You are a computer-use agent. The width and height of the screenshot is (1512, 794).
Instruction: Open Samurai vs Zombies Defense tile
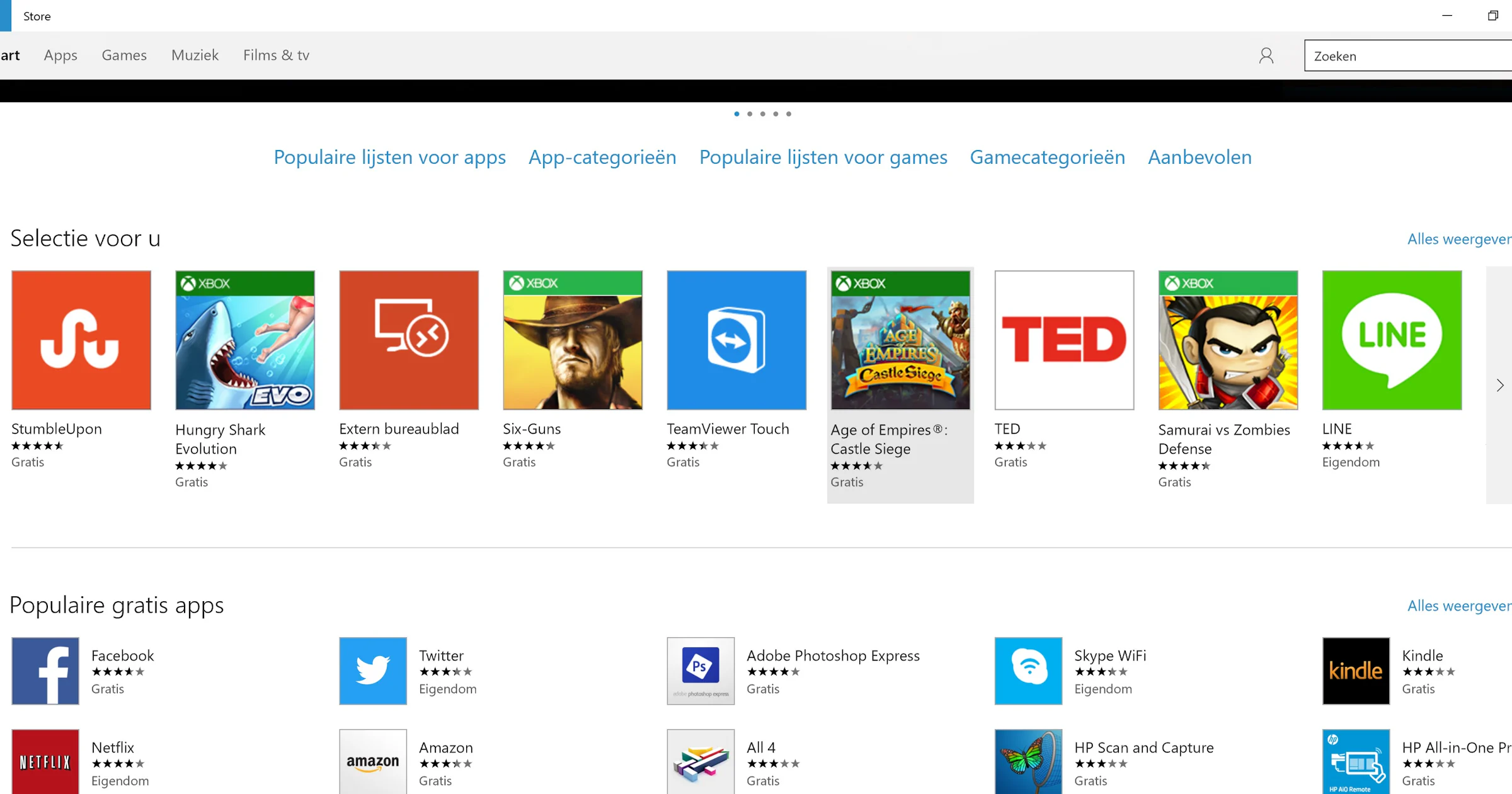click(1228, 340)
